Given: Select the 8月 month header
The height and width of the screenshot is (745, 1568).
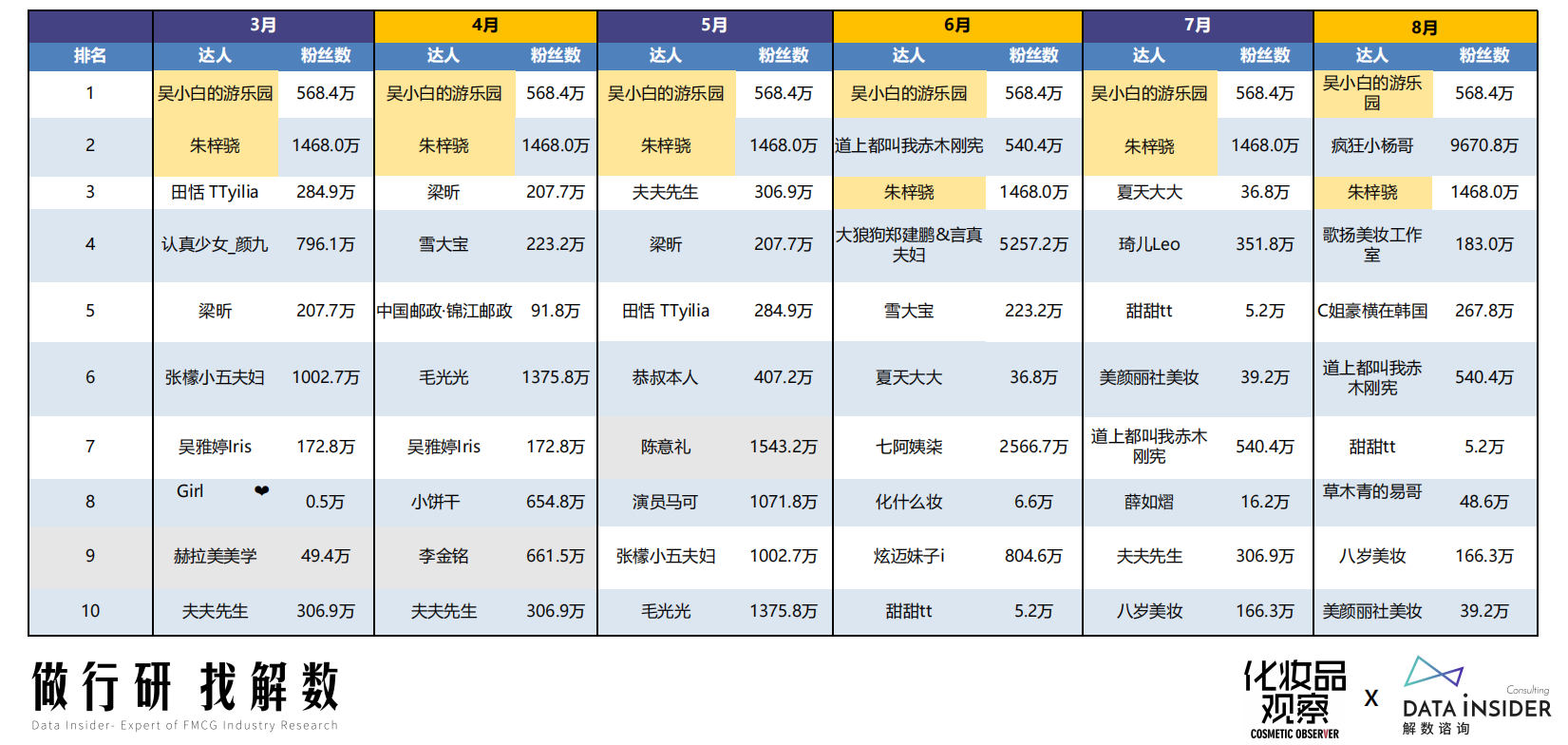Looking at the screenshot, I should pos(1425,27).
